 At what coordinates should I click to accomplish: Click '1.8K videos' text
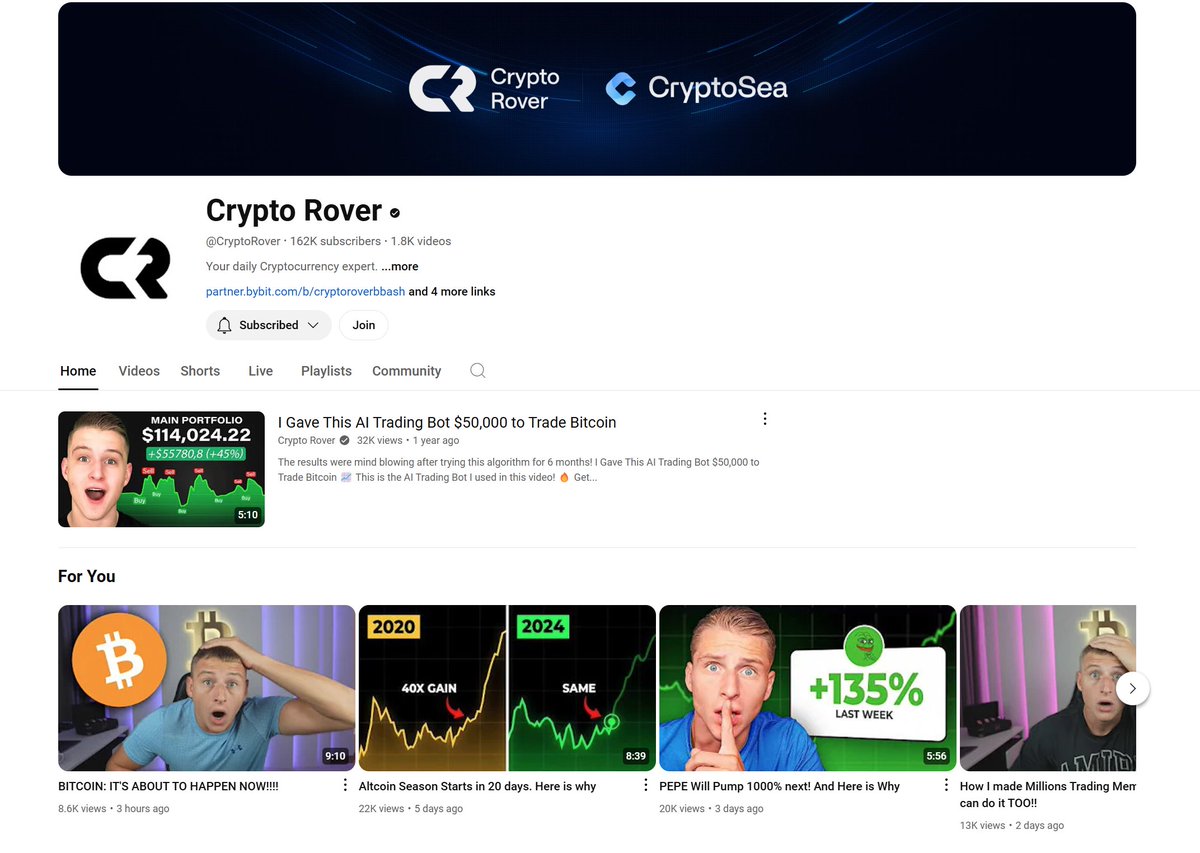pyautogui.click(x=421, y=241)
